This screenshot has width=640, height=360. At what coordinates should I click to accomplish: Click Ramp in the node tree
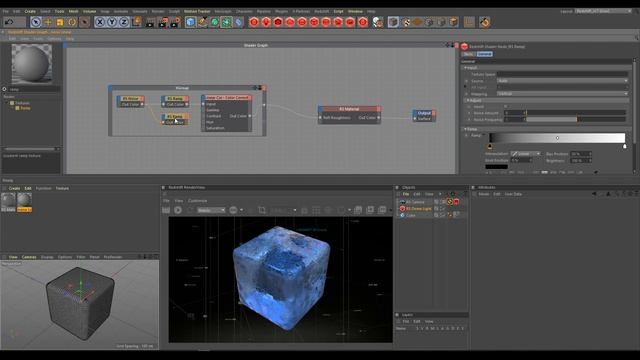pos(25,108)
